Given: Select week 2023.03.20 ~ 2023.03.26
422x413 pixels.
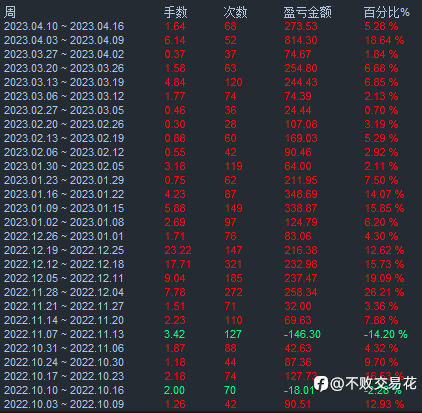Looking at the screenshot, I should (x=64, y=68).
